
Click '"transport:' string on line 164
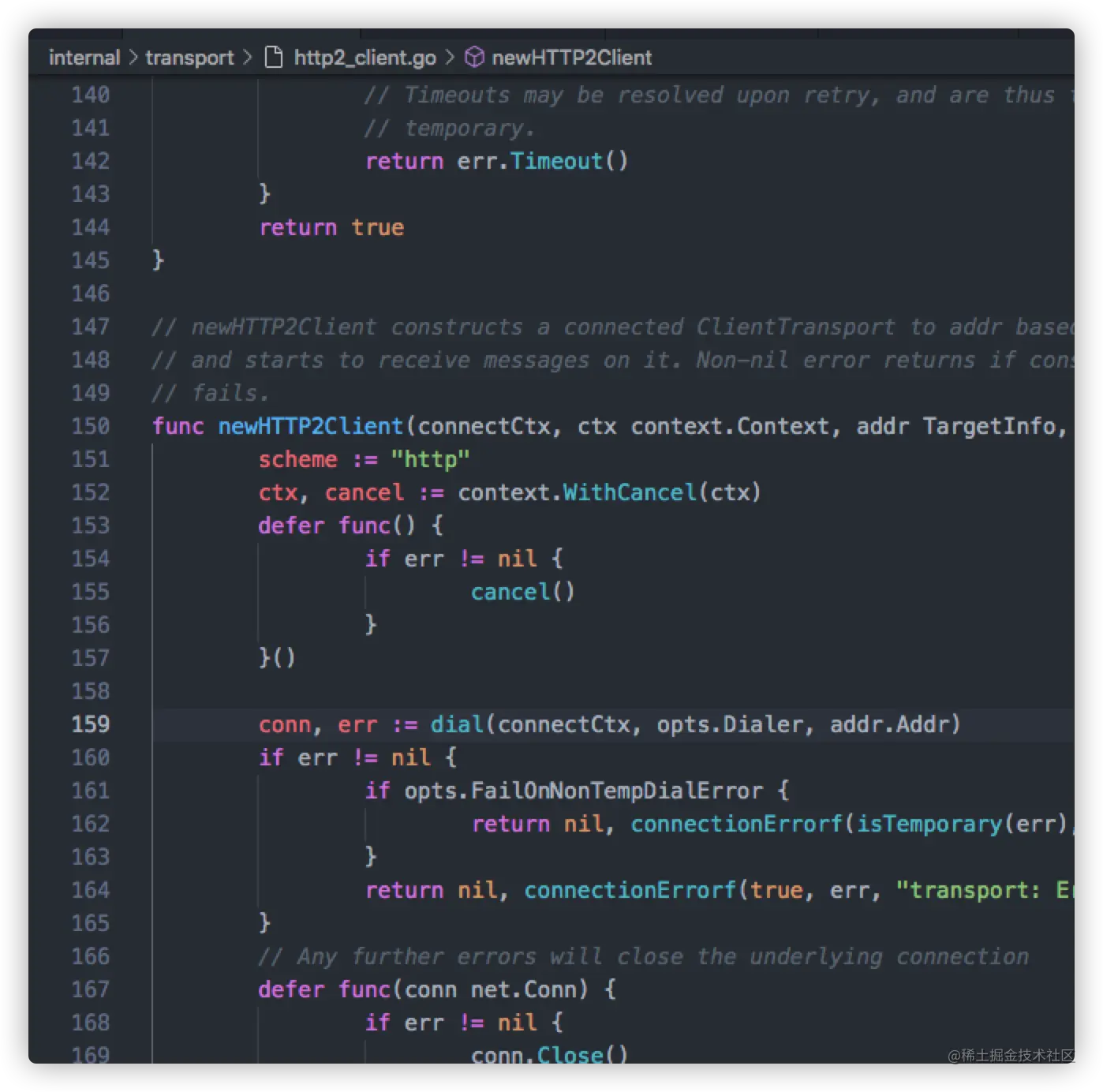pos(968,890)
